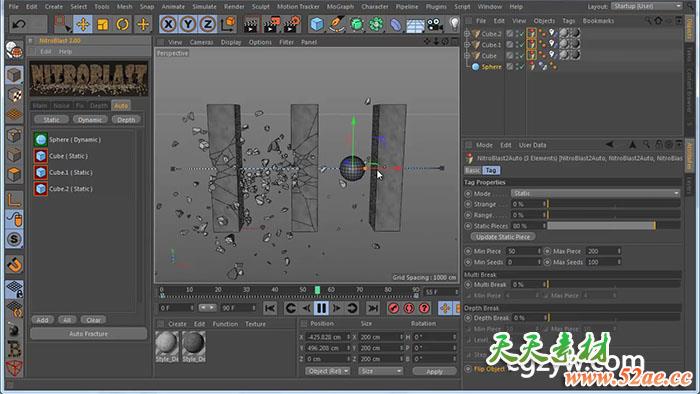Click the Max Piece input field
Viewport: 700px width, 394px height.
tap(603, 251)
